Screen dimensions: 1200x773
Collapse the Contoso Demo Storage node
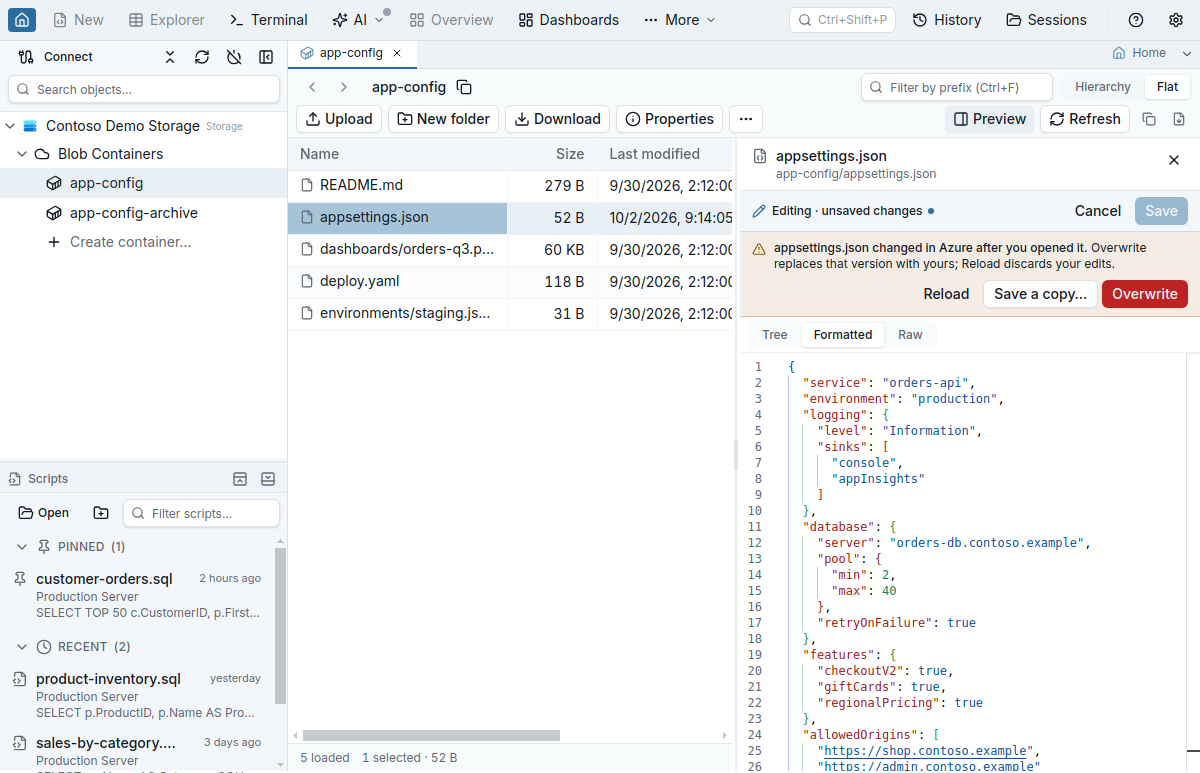click(10, 126)
